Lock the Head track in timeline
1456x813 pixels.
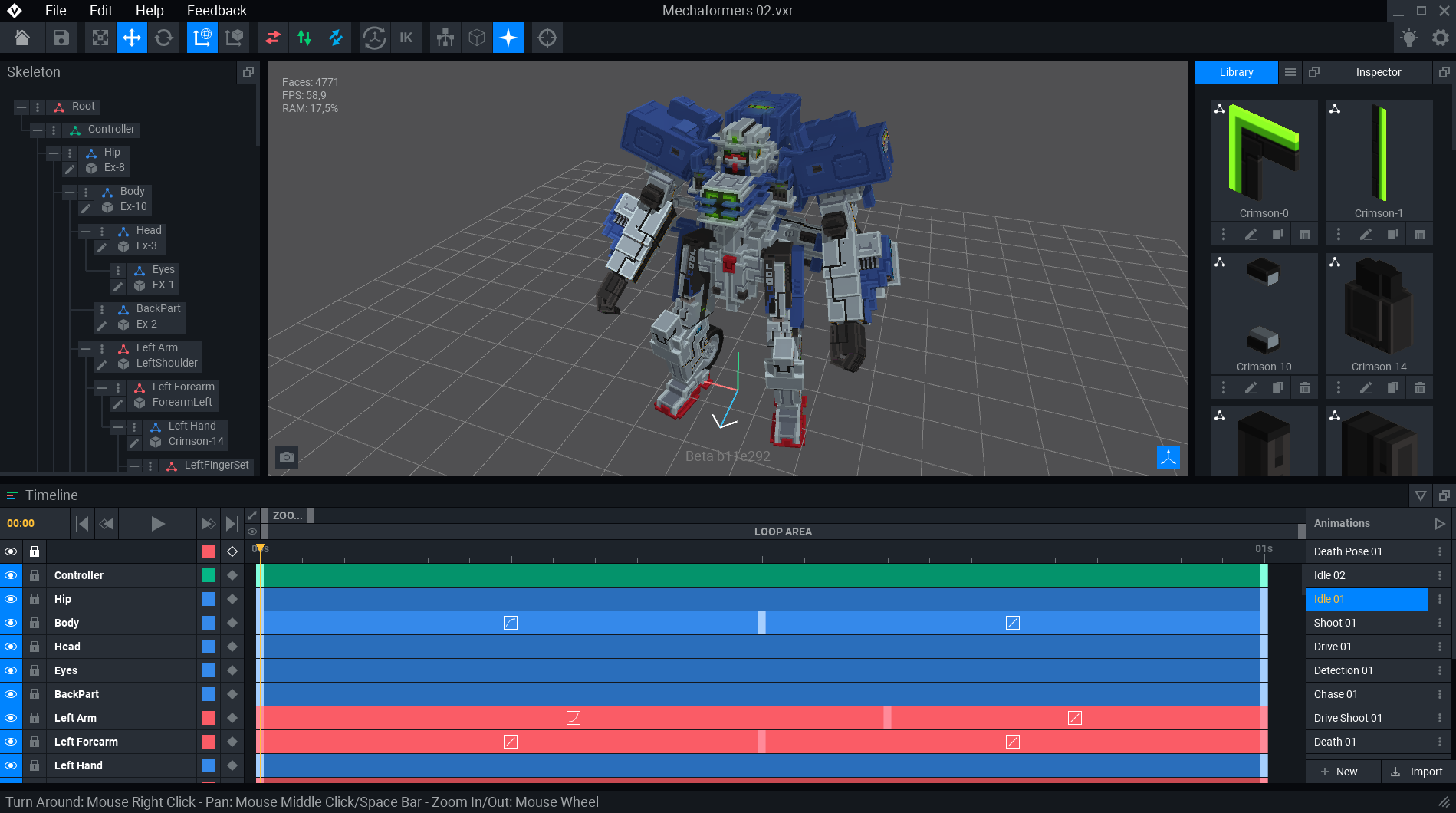tap(35, 647)
